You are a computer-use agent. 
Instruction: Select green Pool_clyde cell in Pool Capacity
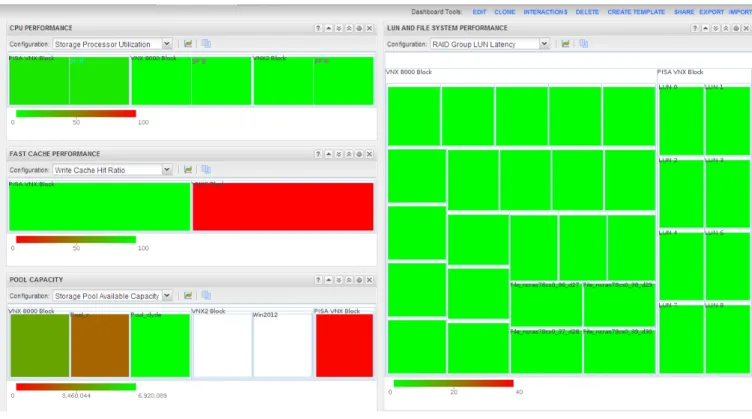pyautogui.click(x=160, y=345)
